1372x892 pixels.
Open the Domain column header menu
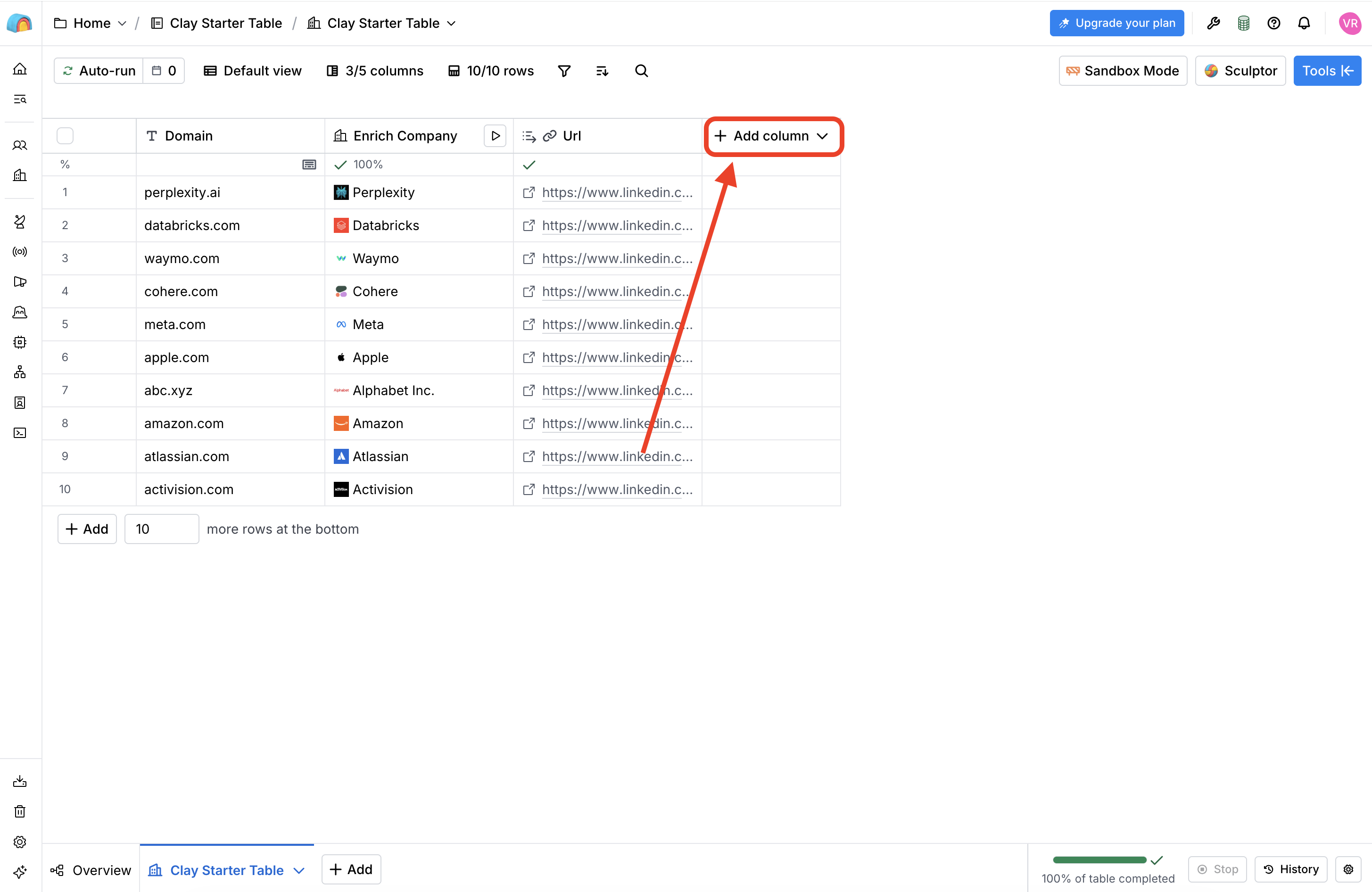pyautogui.click(x=231, y=136)
